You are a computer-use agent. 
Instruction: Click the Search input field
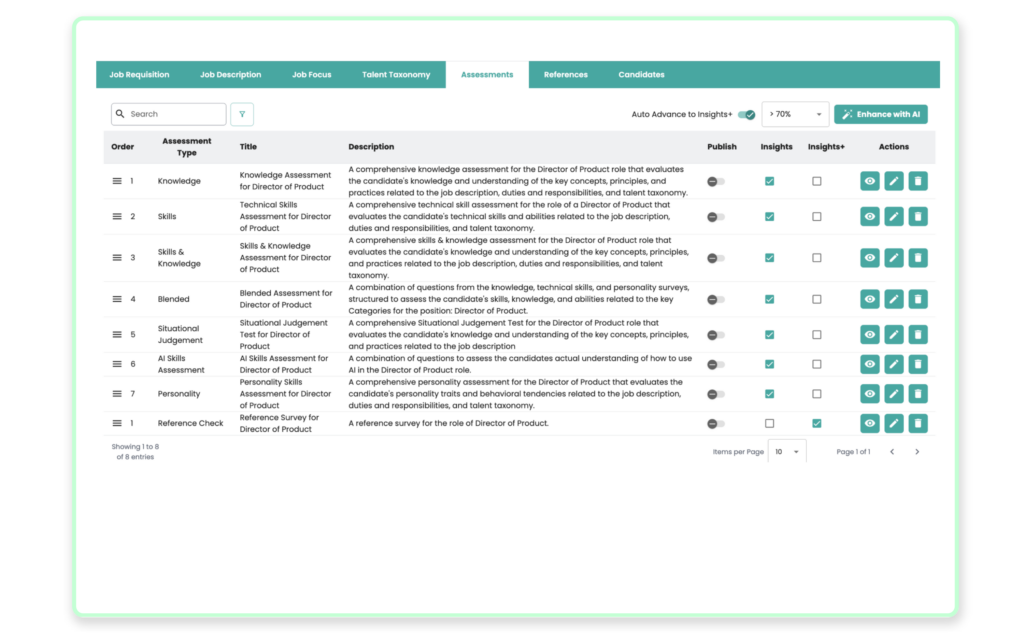[x=170, y=114]
